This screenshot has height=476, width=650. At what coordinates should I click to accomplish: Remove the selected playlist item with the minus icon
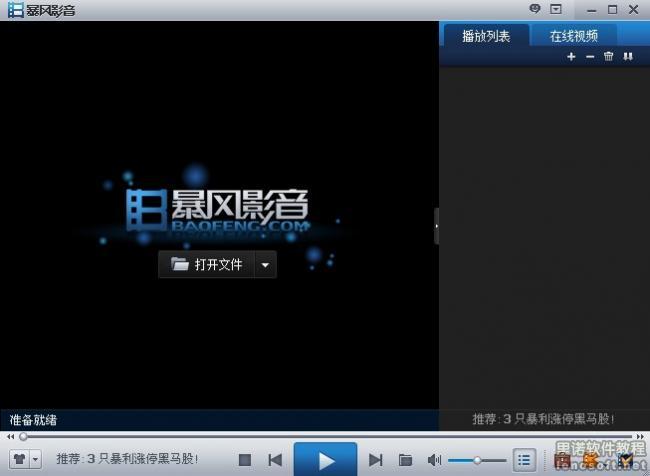pyautogui.click(x=590, y=56)
